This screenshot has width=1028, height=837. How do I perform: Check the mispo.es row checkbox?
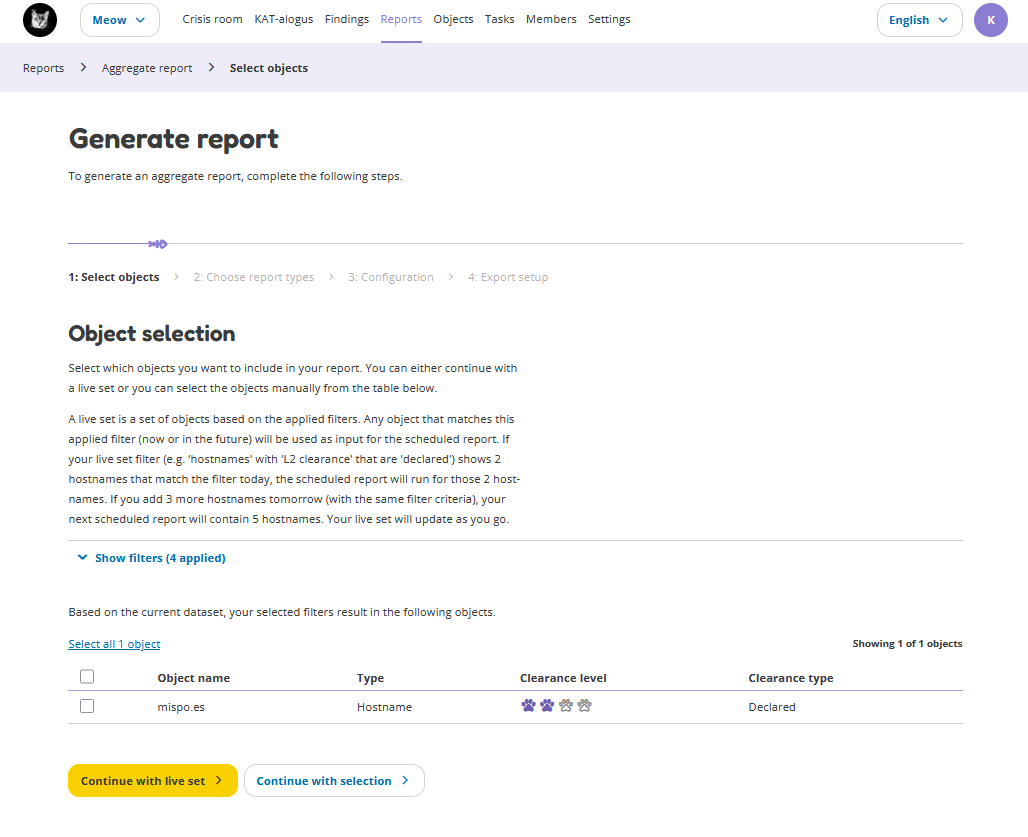click(x=87, y=706)
